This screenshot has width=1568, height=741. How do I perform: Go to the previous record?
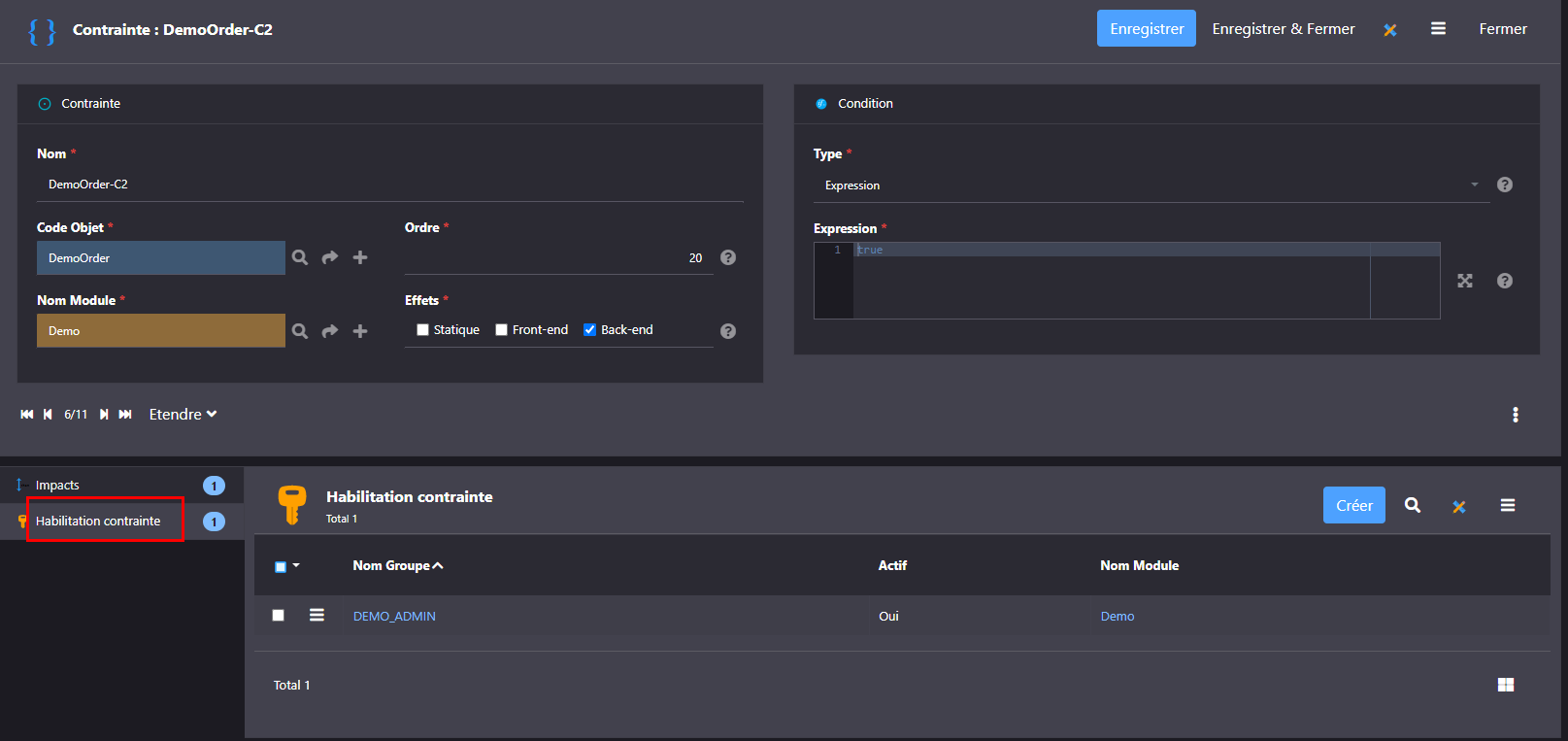coord(48,415)
